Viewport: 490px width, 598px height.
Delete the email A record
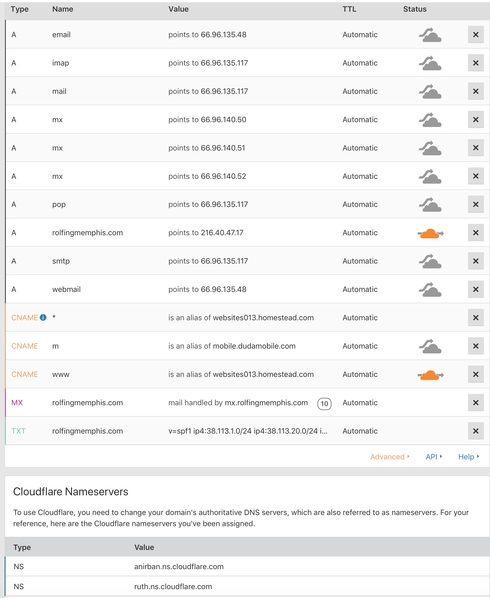tap(476, 35)
